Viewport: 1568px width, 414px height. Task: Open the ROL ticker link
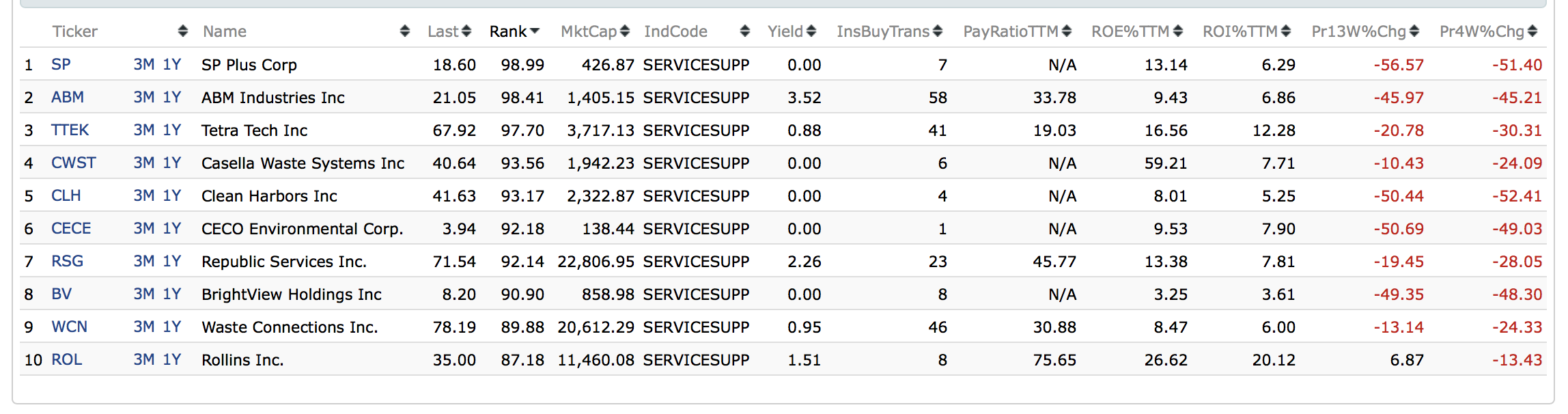(67, 360)
